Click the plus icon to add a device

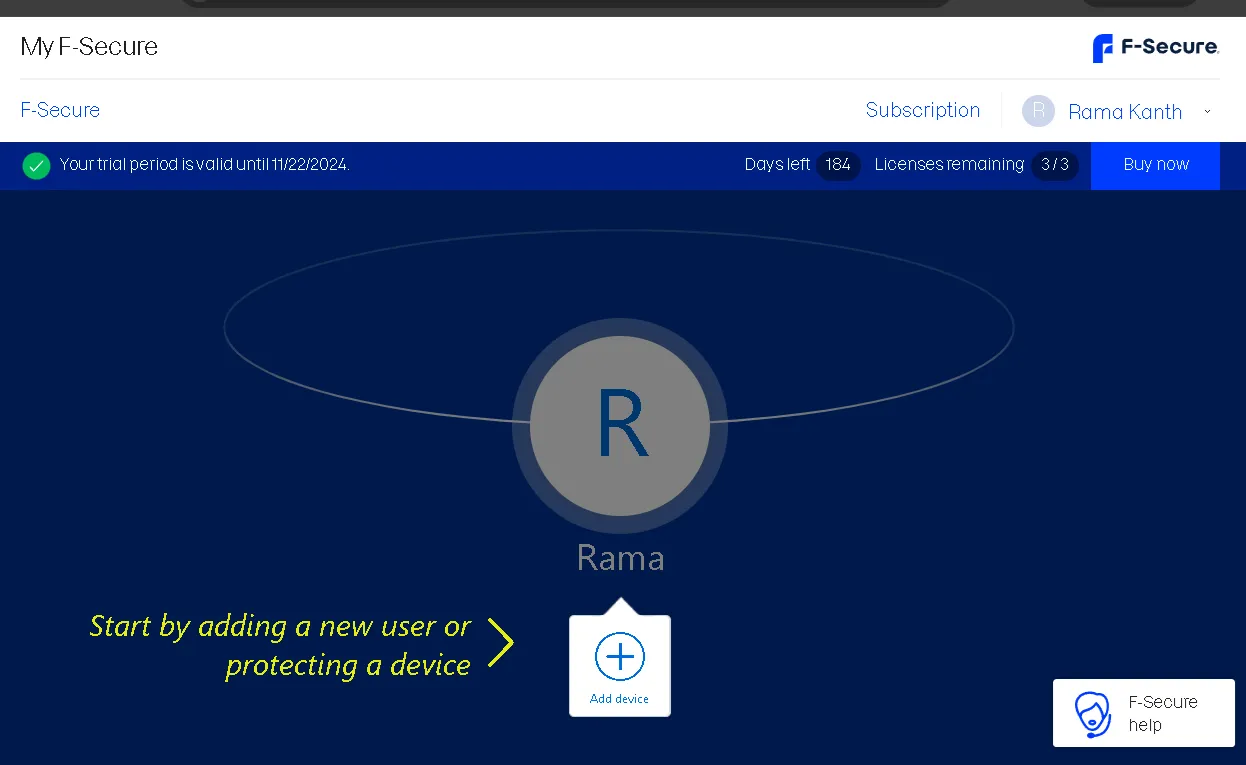620,657
